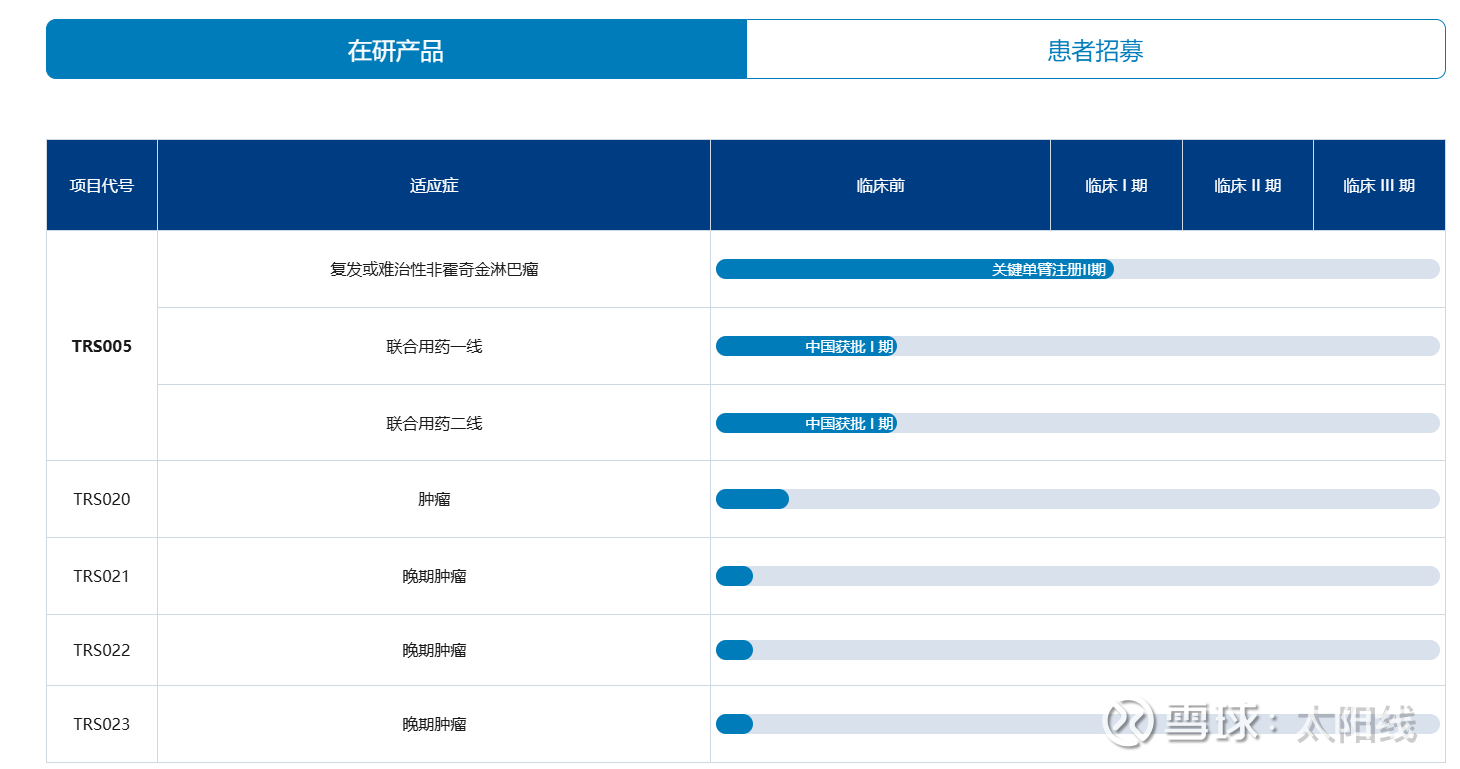1460x769 pixels.
Task: Select the 临床前 phase header
Action: click(881, 185)
